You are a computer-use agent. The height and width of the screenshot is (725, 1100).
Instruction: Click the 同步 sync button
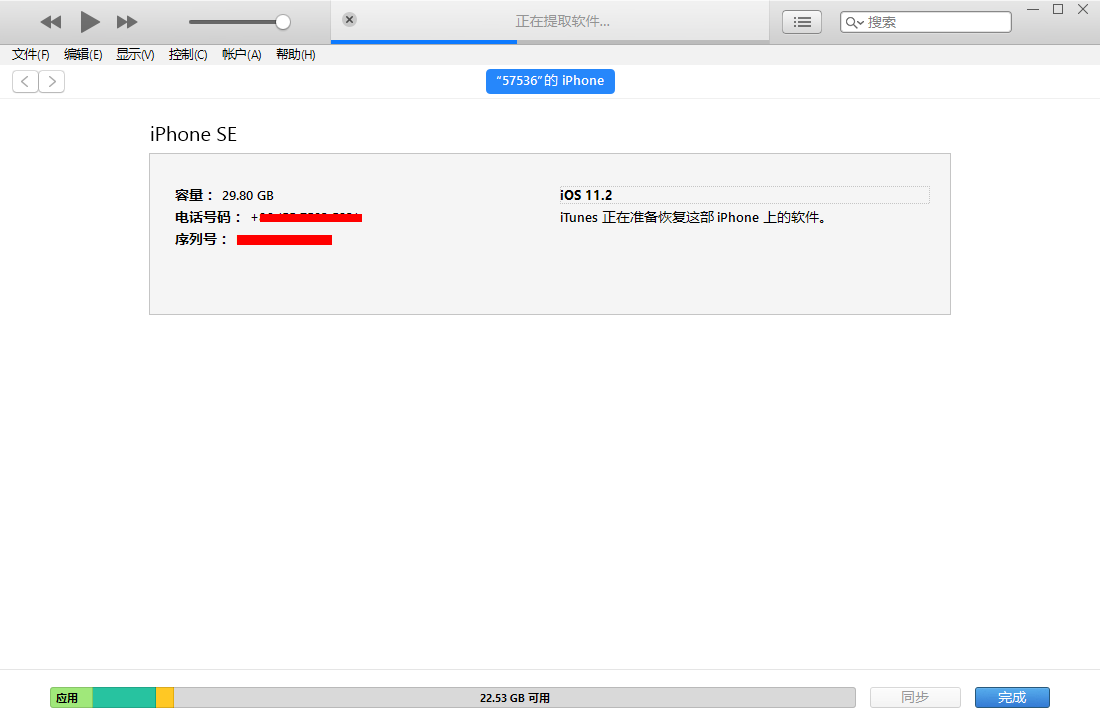pos(915,698)
